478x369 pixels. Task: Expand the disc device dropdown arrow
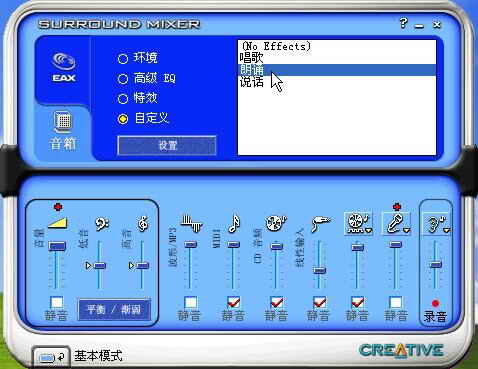(x=368, y=230)
